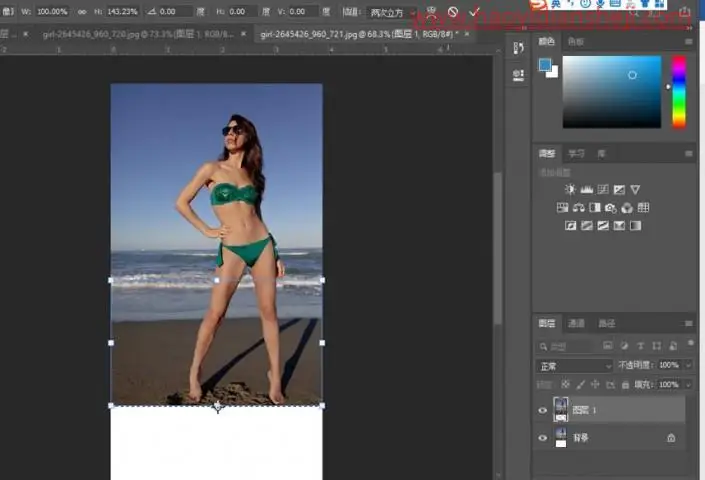This screenshot has height=480, width=705.
Task: Open the fill 100% dropdown arrow
Action: coord(688,385)
